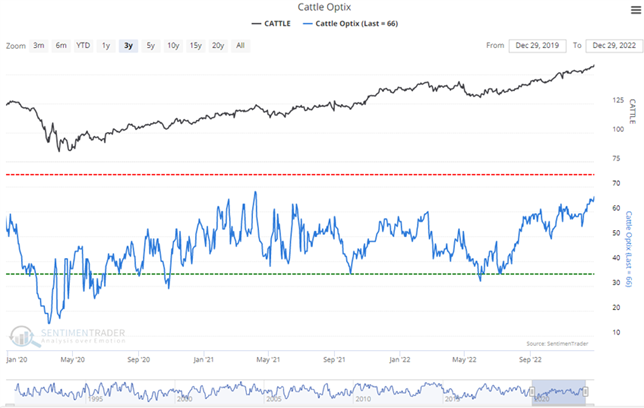
Task: Select the 3m zoom range
Action: (x=38, y=46)
